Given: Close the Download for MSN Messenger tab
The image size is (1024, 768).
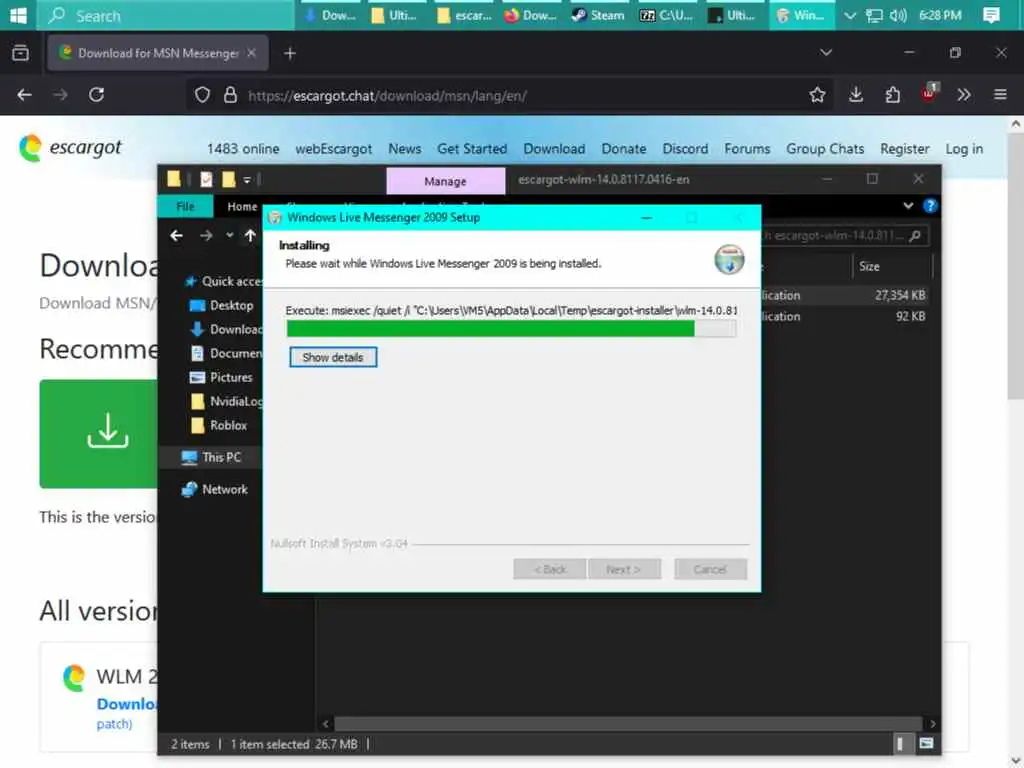Looking at the screenshot, I should (251, 53).
